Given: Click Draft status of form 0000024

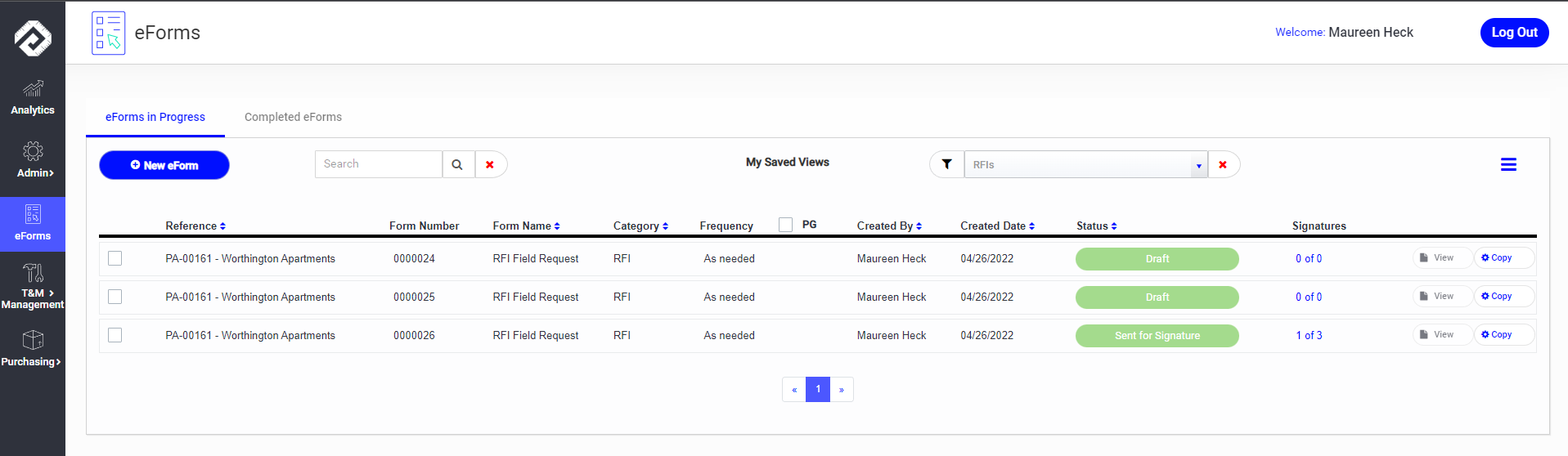Looking at the screenshot, I should click(1157, 259).
